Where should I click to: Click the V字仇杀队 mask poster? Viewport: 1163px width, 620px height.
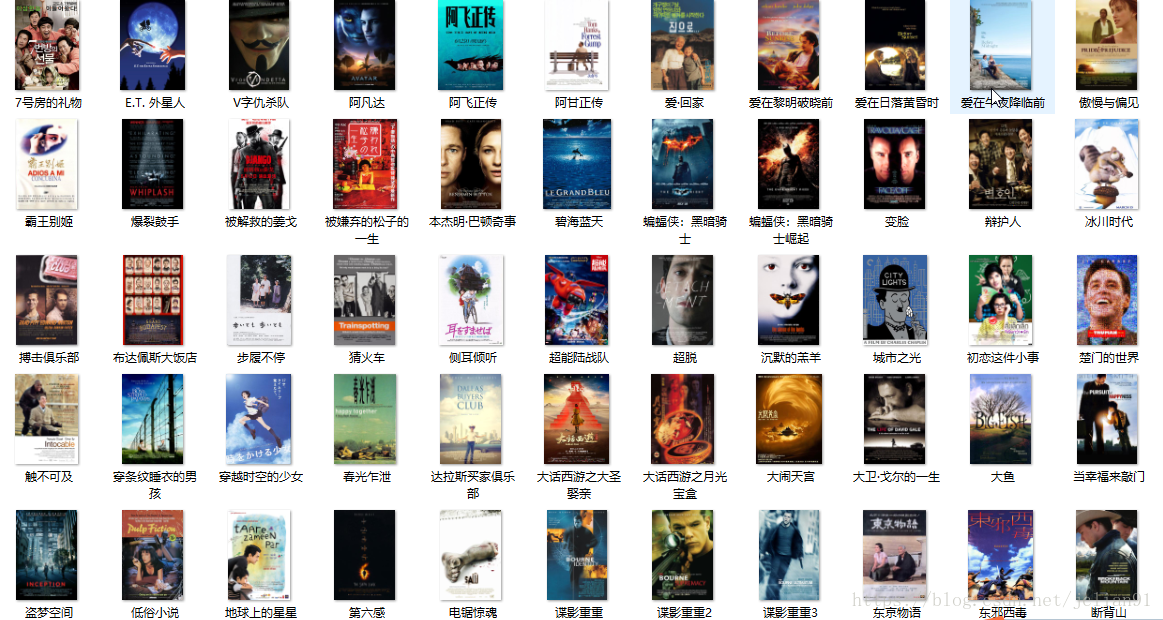click(259, 44)
